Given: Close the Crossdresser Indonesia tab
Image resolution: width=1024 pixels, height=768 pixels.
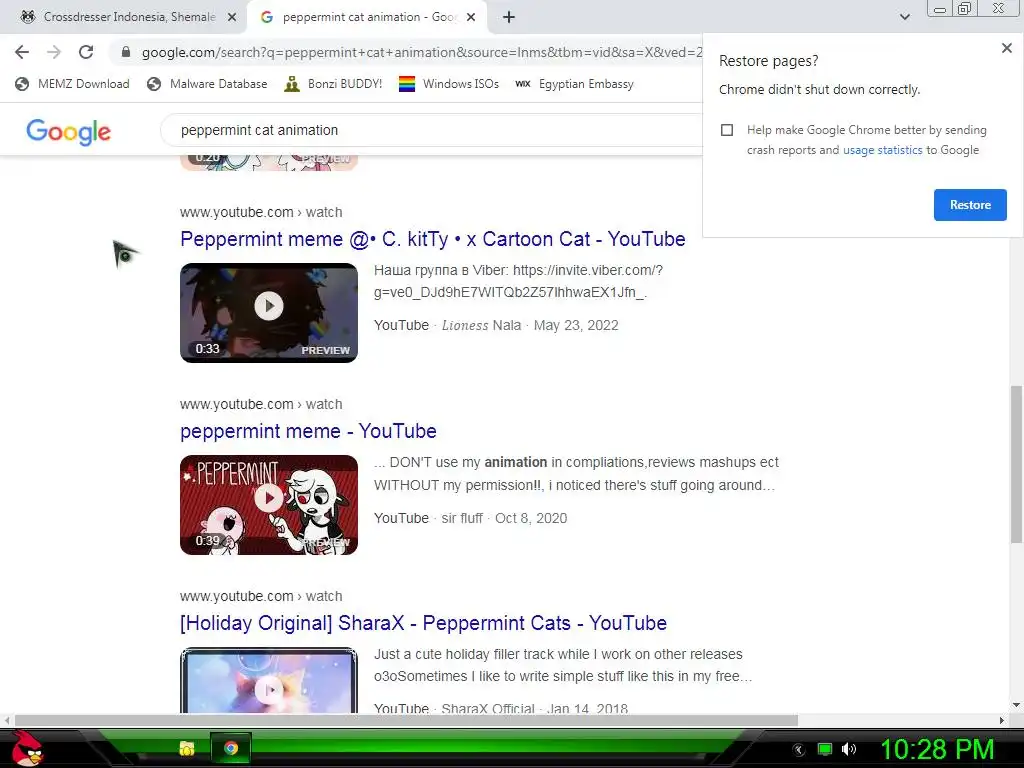Looking at the screenshot, I should click(x=232, y=17).
